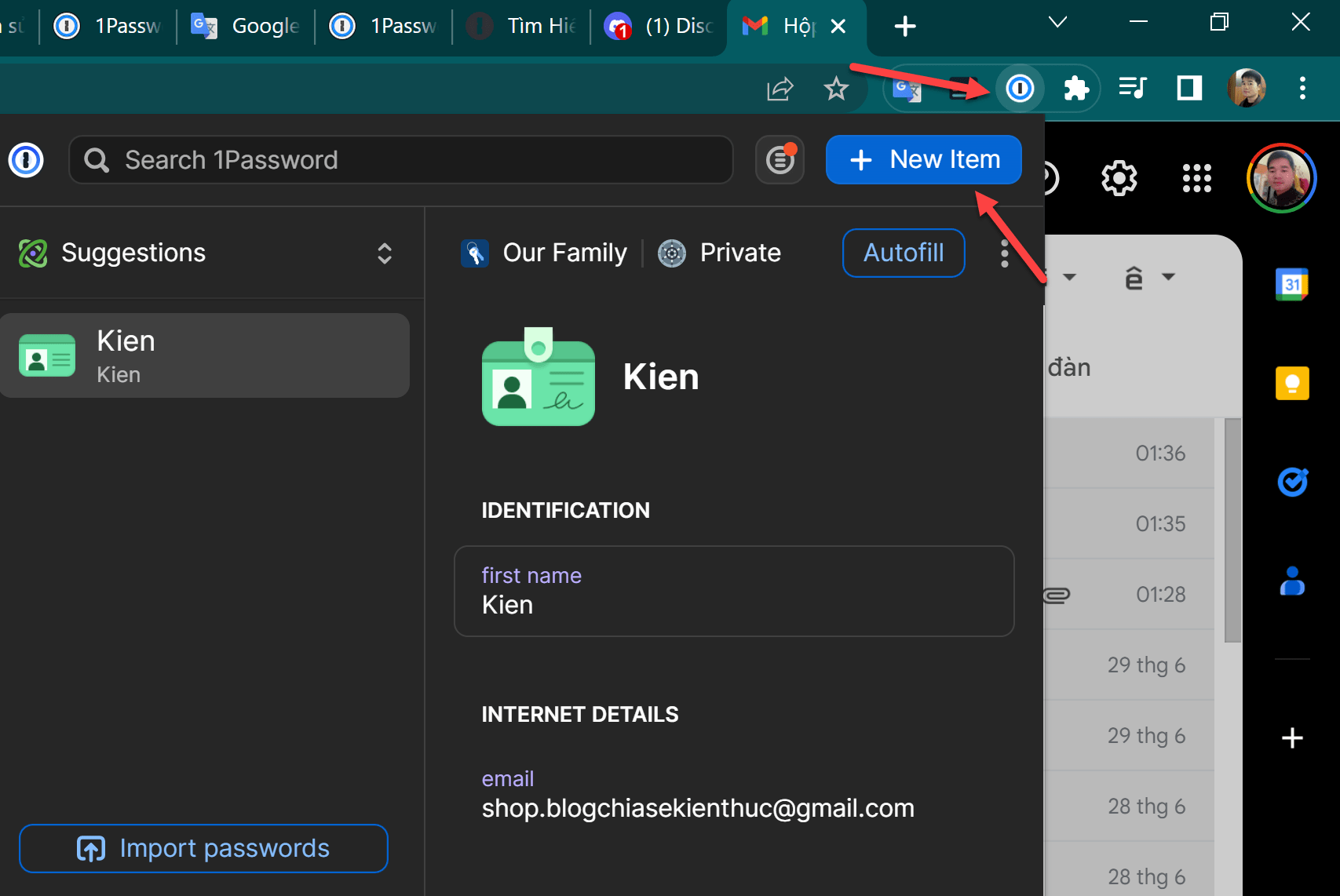Click the Private vault label

(719, 253)
